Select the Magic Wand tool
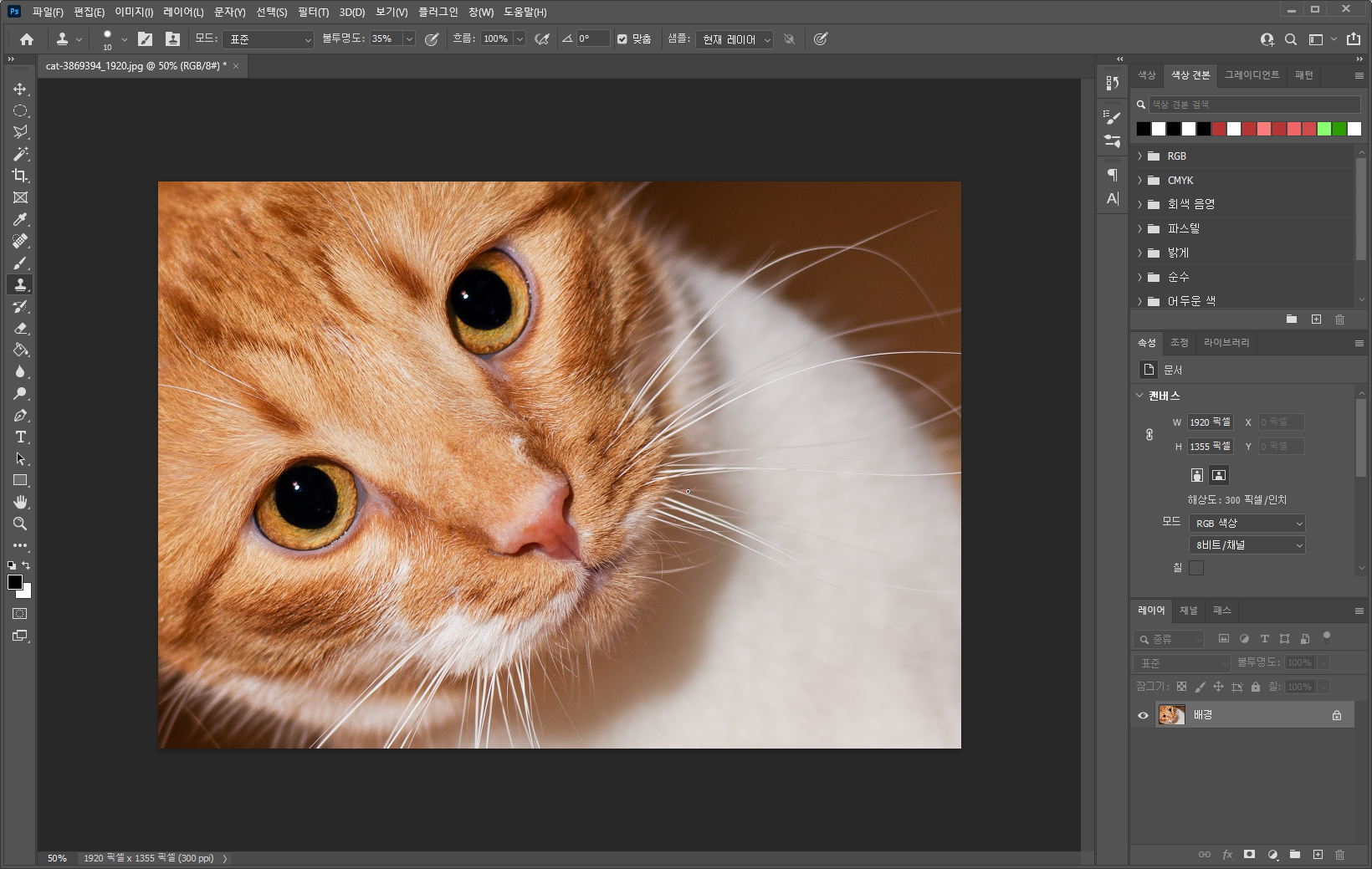The width and height of the screenshot is (1372, 869). tap(20, 154)
